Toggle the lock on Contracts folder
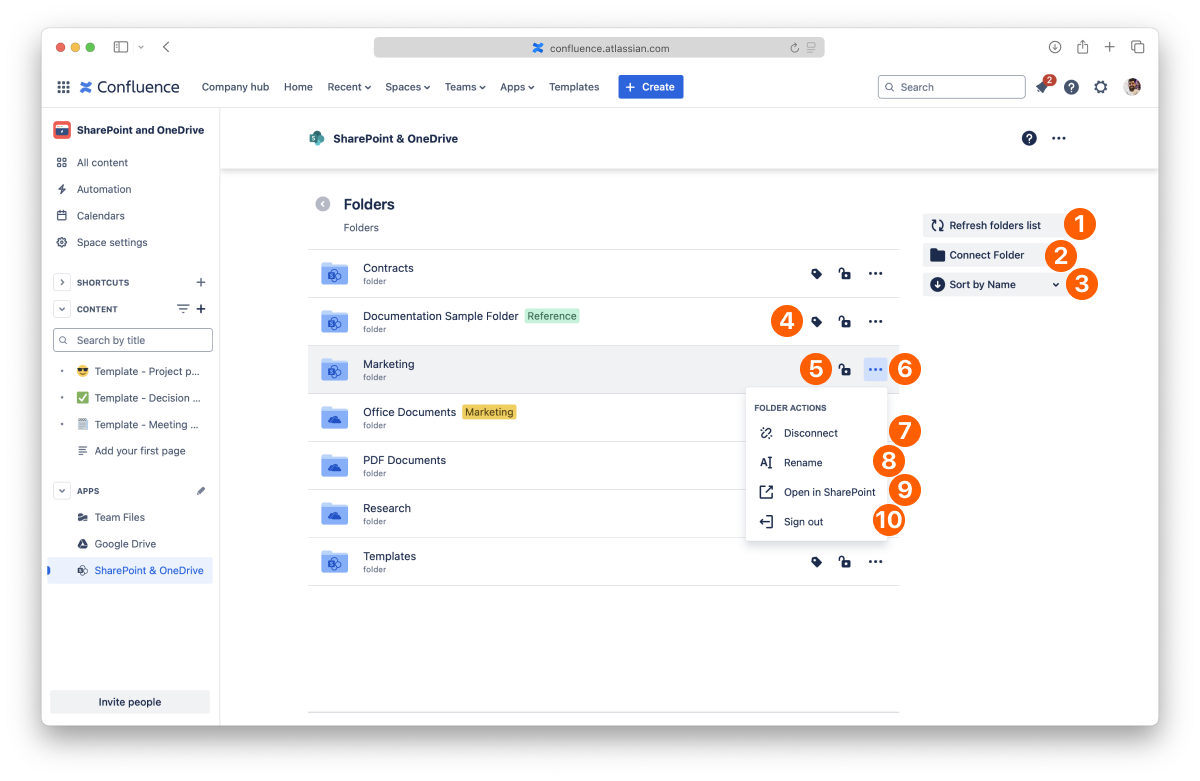Screen dimensions: 1200x781 pos(845,274)
